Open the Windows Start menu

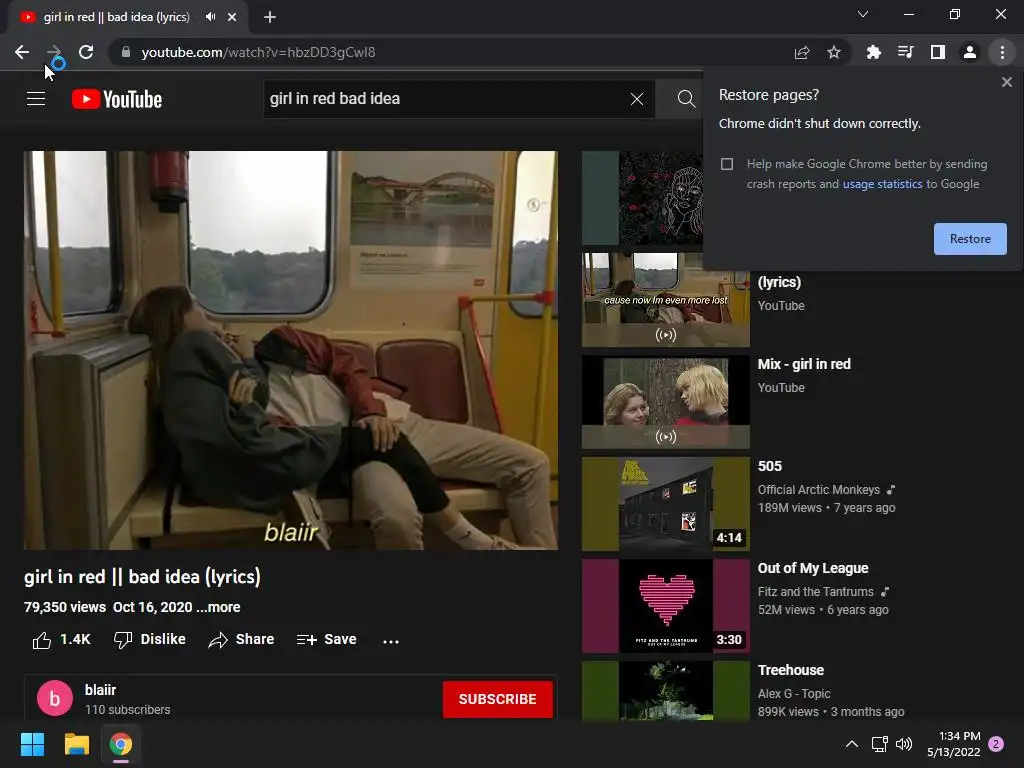(32, 744)
